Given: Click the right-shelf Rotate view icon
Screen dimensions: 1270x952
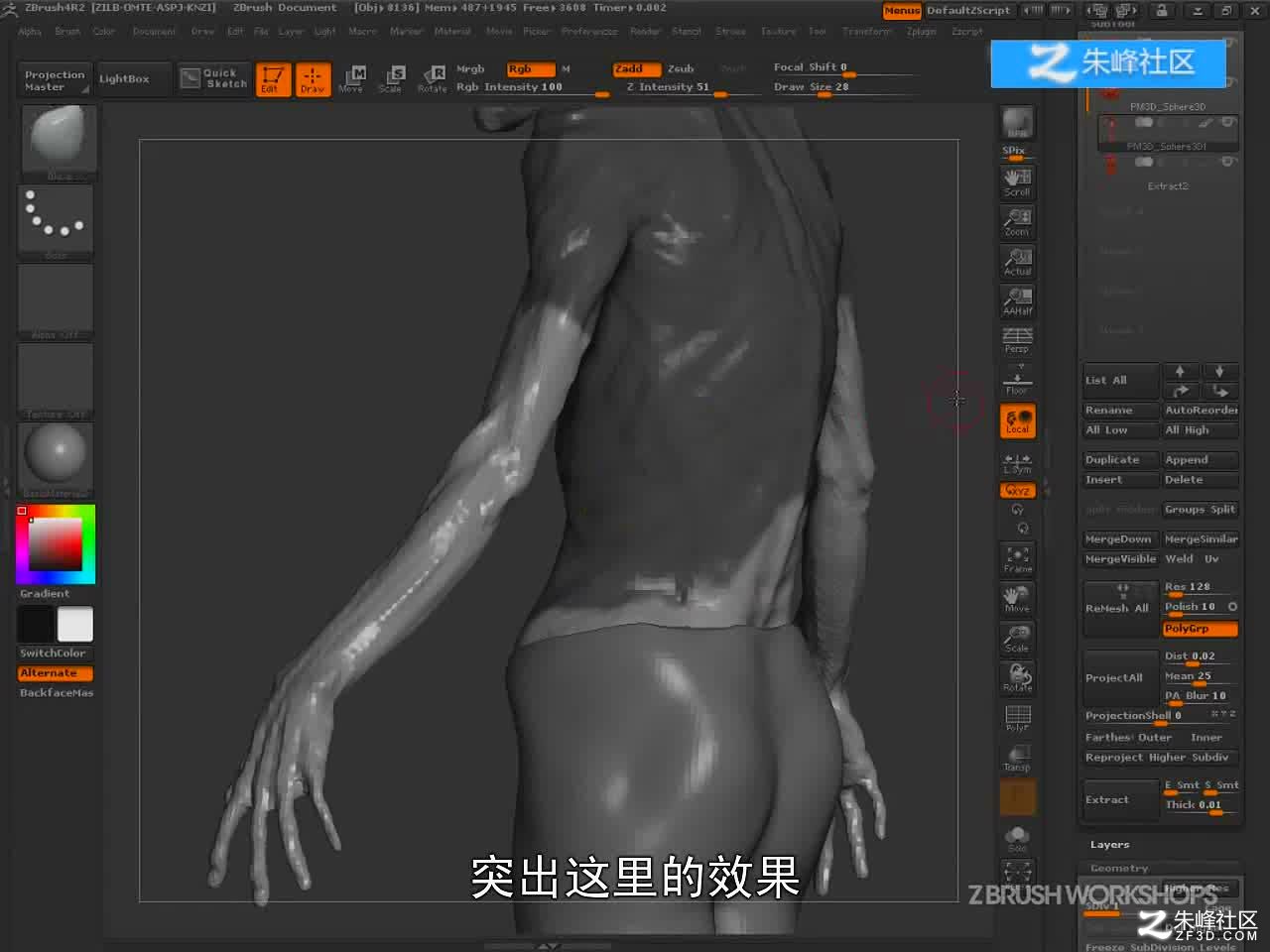Looking at the screenshot, I should pos(1017,678).
